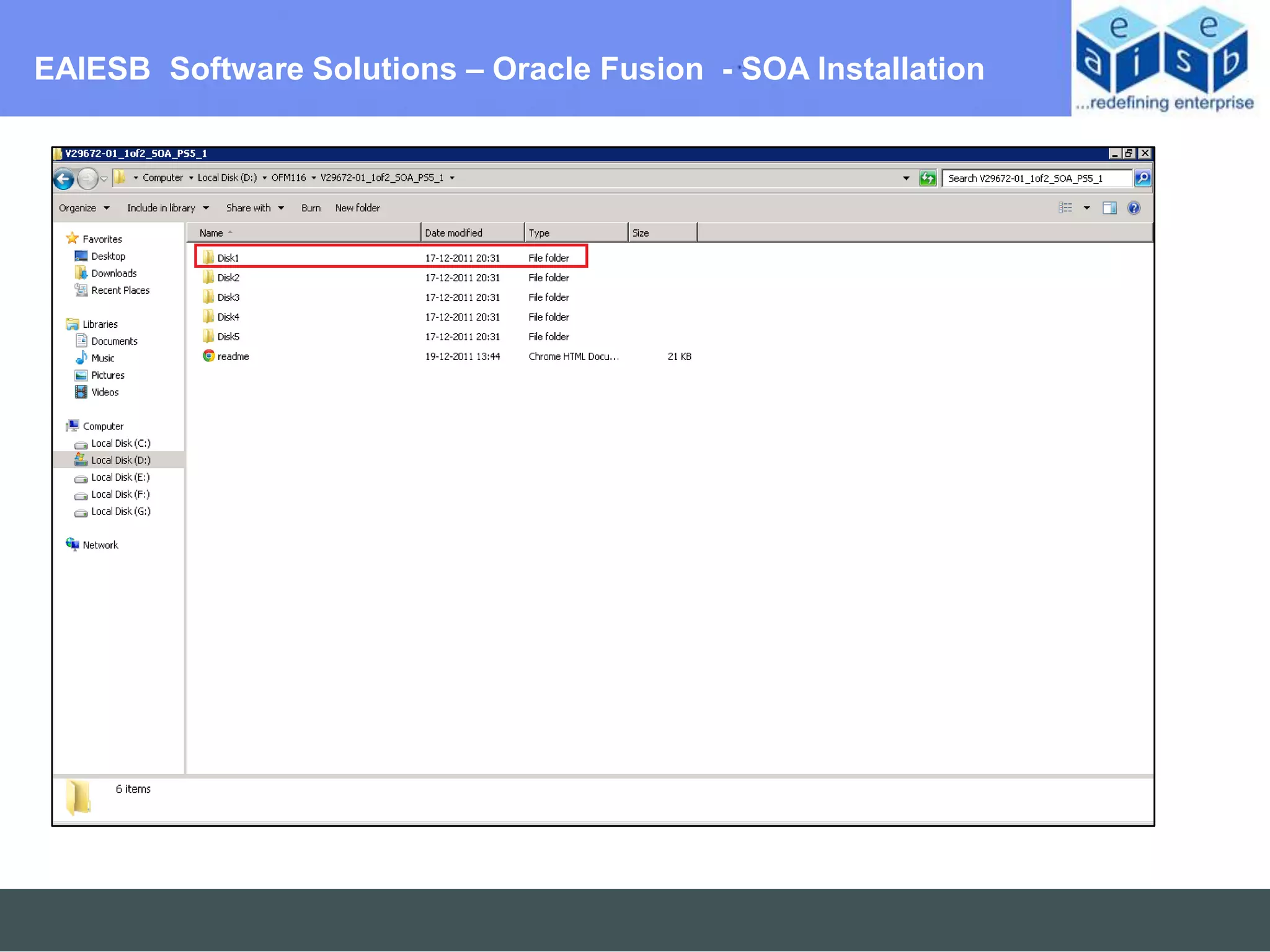Click V29672-01_1of2_SOA_PS5_1 breadcrumb segment
Image resolution: width=1270 pixels, height=952 pixels.
(x=382, y=178)
